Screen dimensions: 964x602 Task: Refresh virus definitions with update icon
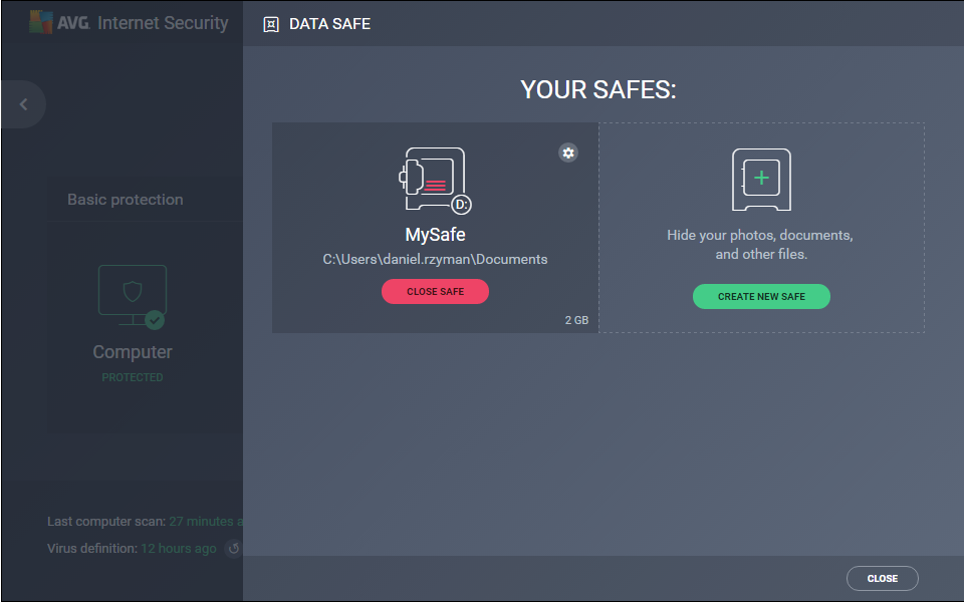pyautogui.click(x=234, y=548)
